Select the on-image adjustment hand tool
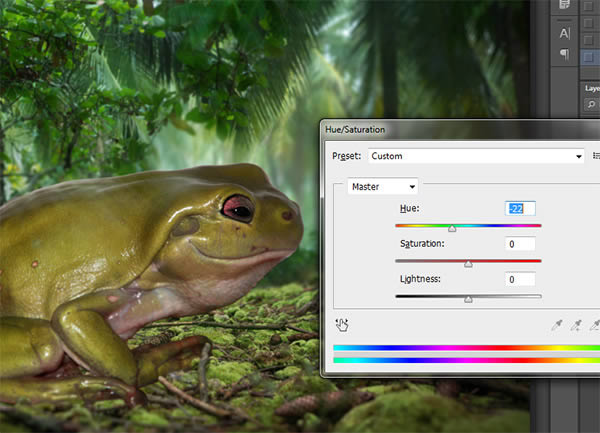Image resolution: width=600 pixels, height=433 pixels. point(342,325)
